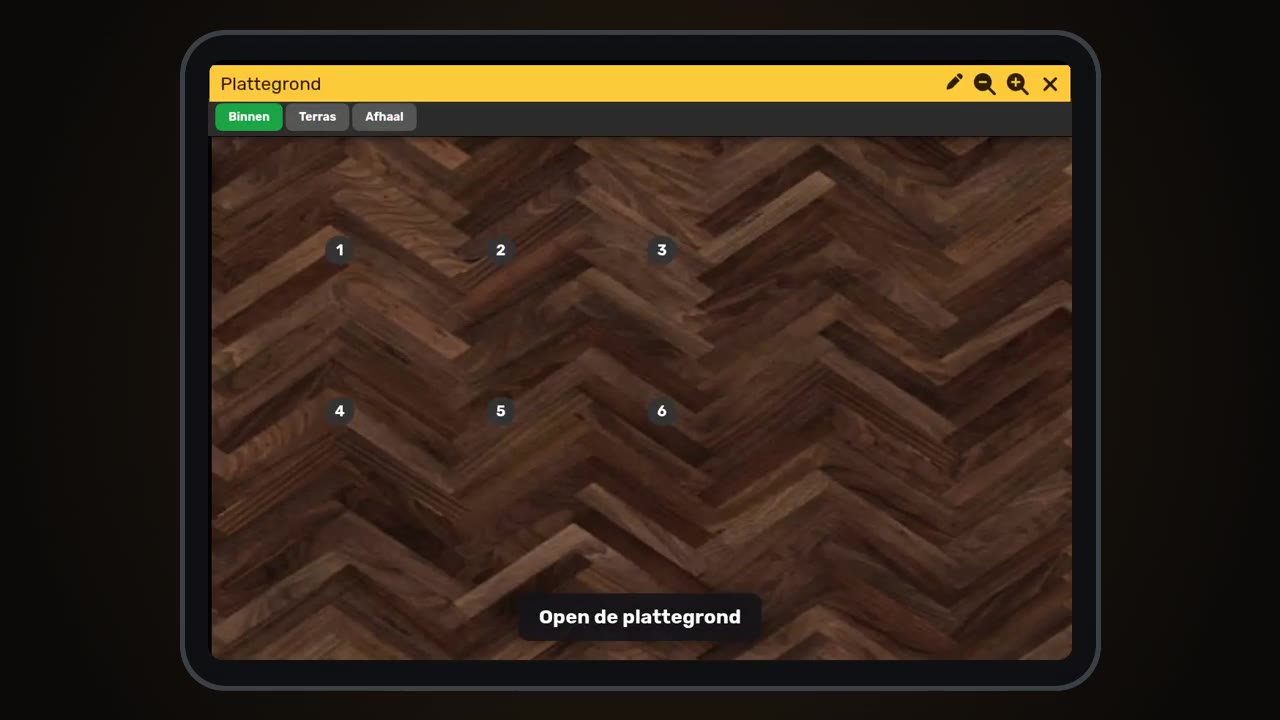Screen dimensions: 1280x720
Task: Open the Terras tab
Action: click(x=317, y=117)
